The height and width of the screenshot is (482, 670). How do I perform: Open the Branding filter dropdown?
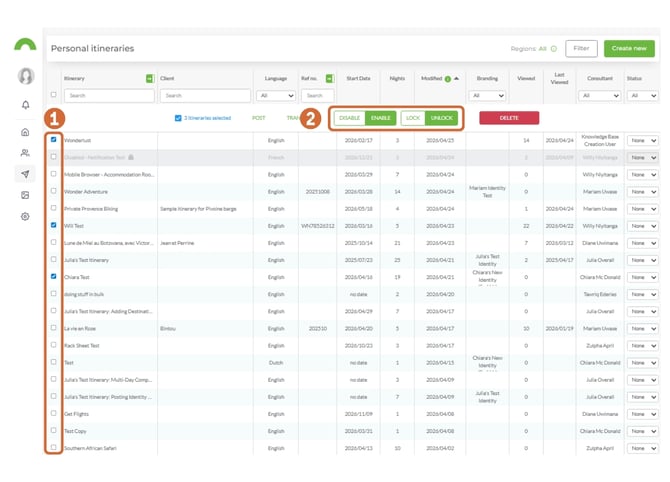[x=487, y=96]
